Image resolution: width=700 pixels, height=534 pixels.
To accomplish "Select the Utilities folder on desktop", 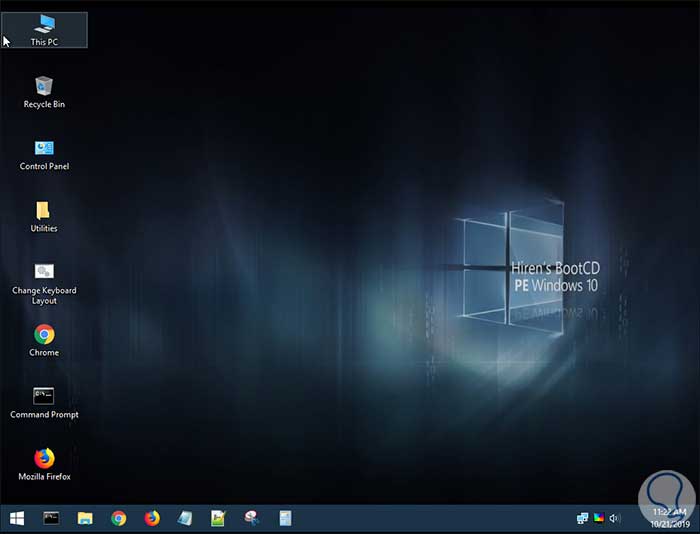I will [44, 217].
